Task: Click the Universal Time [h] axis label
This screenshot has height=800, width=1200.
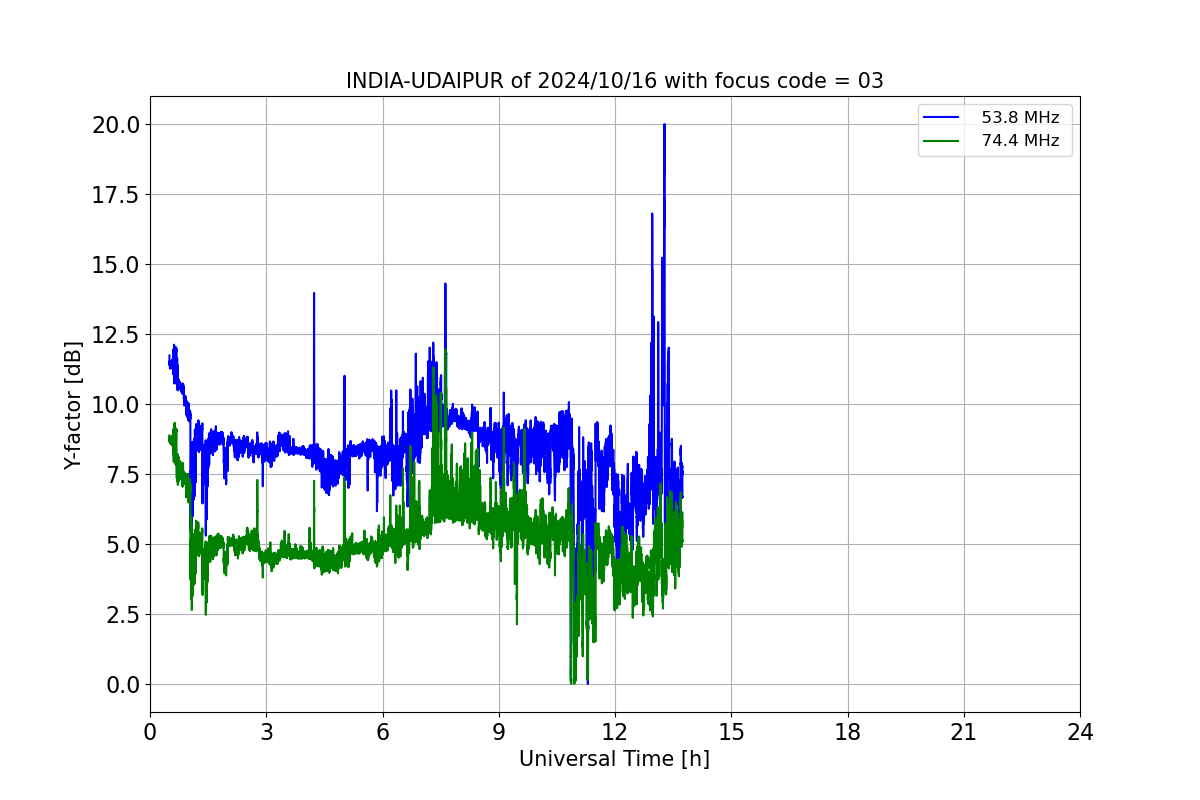Action: pyautogui.click(x=614, y=759)
